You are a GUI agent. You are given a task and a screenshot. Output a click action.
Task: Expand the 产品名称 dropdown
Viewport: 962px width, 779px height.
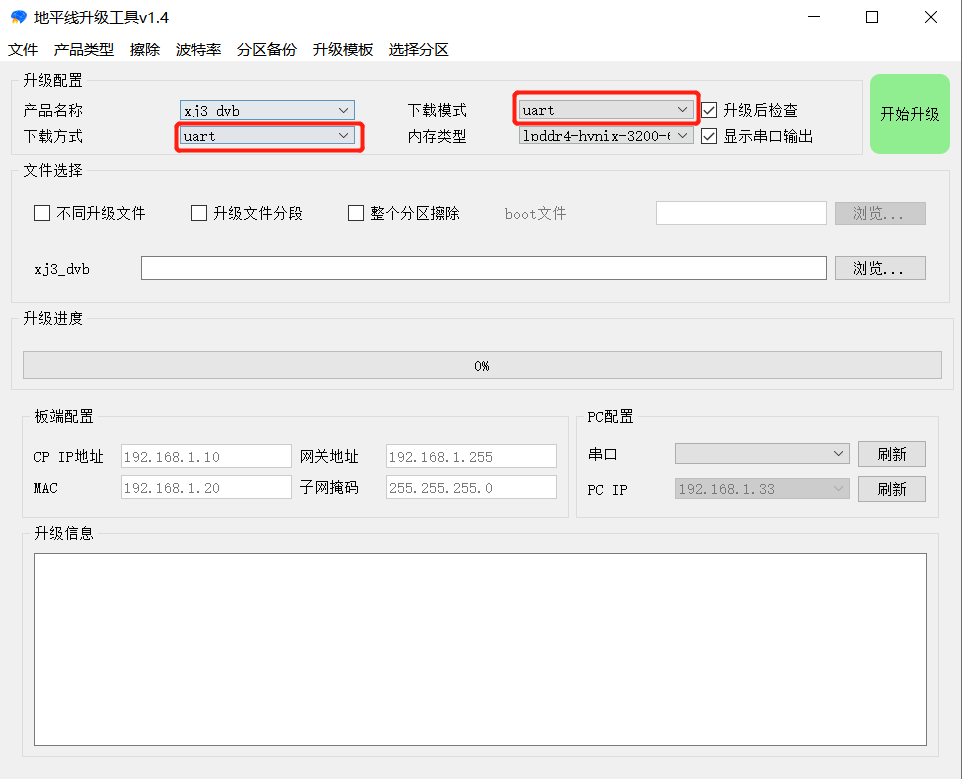point(267,110)
